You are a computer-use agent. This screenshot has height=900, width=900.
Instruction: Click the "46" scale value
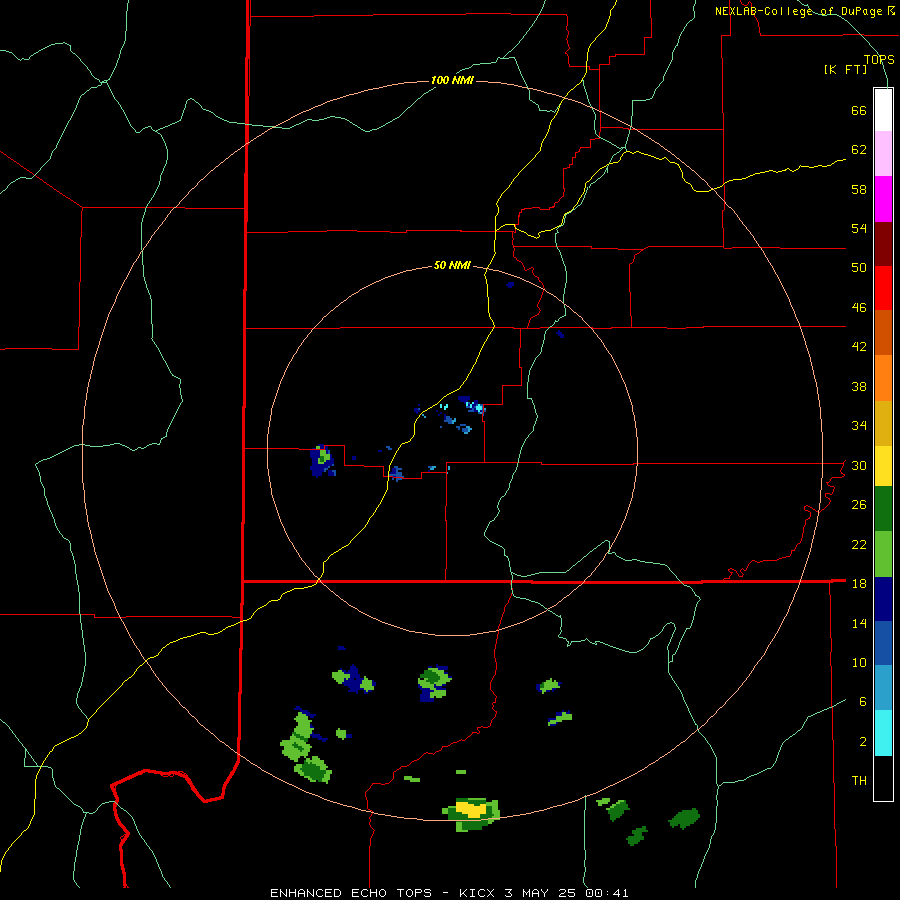(x=859, y=308)
